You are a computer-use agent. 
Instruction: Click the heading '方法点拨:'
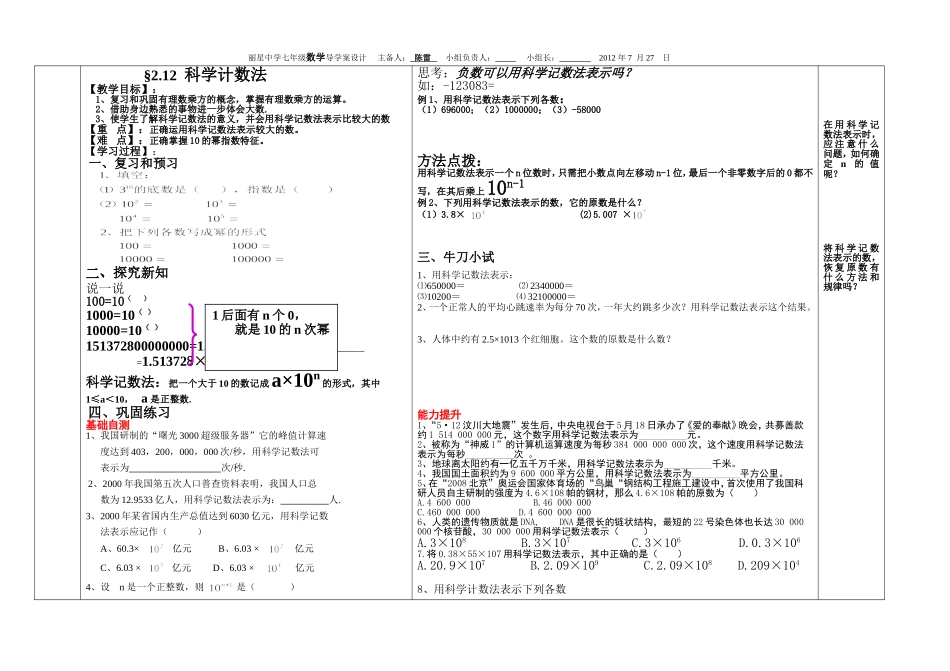coord(450,161)
